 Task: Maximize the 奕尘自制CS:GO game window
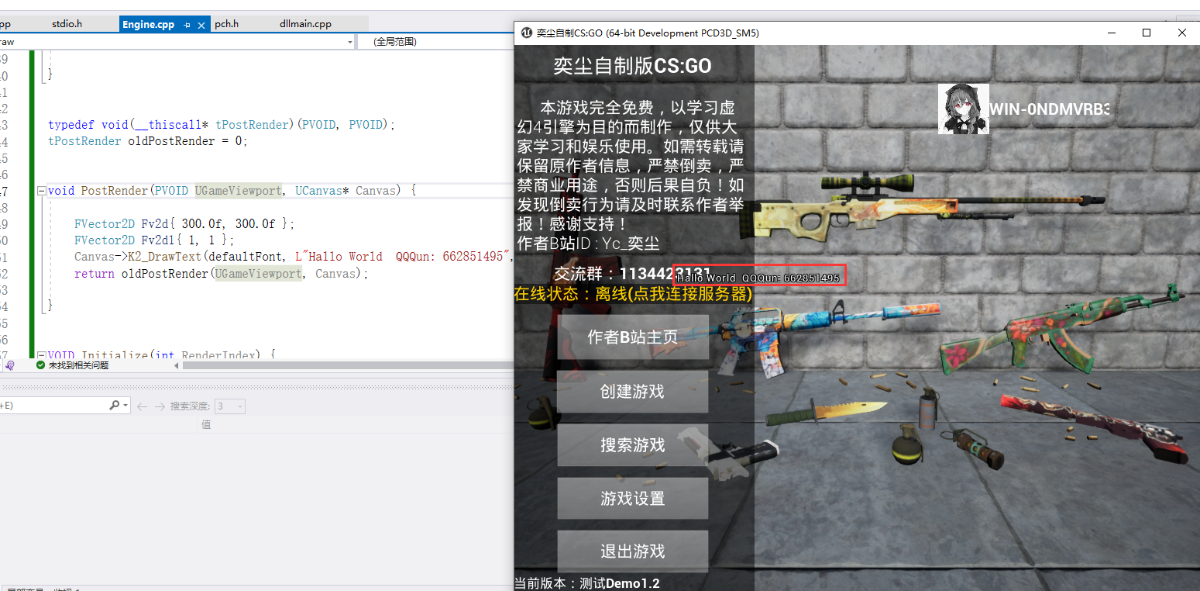pyautogui.click(x=1146, y=33)
